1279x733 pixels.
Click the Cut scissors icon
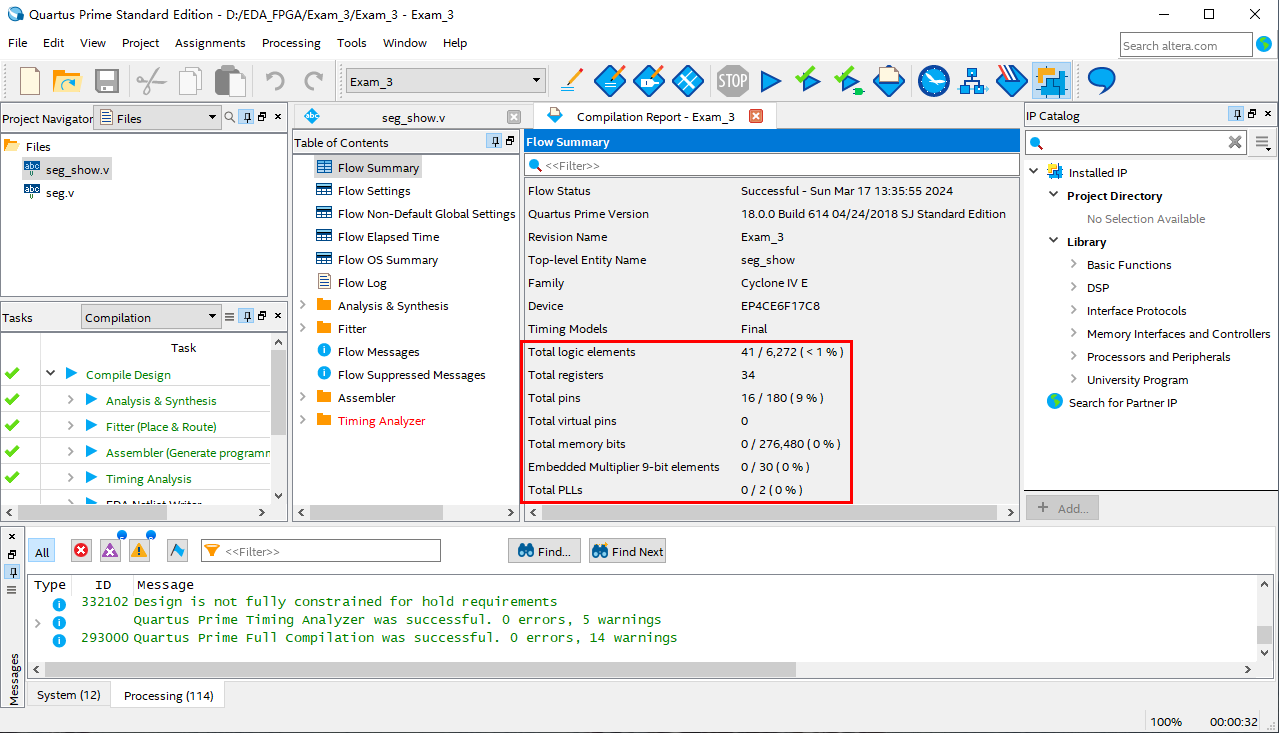click(x=150, y=81)
